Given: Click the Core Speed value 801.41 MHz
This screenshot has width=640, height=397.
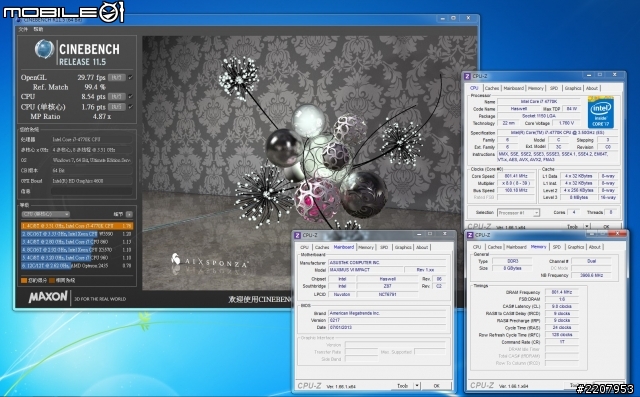Looking at the screenshot, I should 516,176.
